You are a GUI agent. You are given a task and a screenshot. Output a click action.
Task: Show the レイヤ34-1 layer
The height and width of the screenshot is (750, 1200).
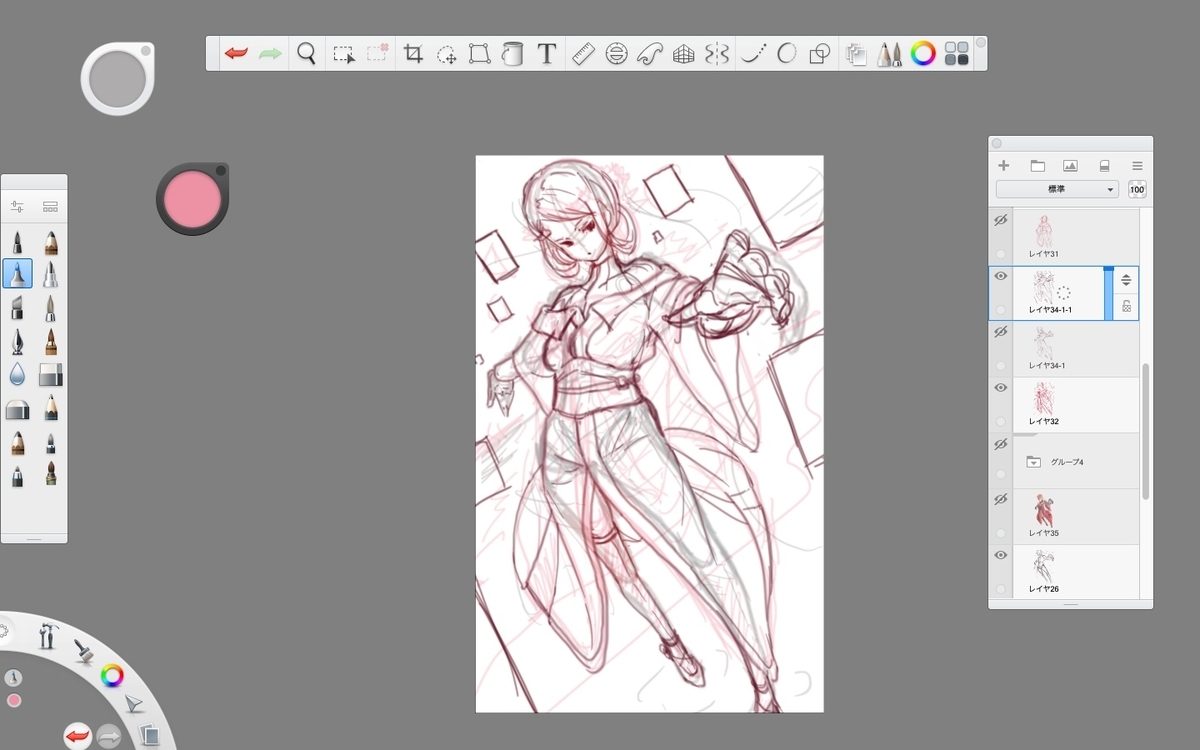[x=1000, y=332]
